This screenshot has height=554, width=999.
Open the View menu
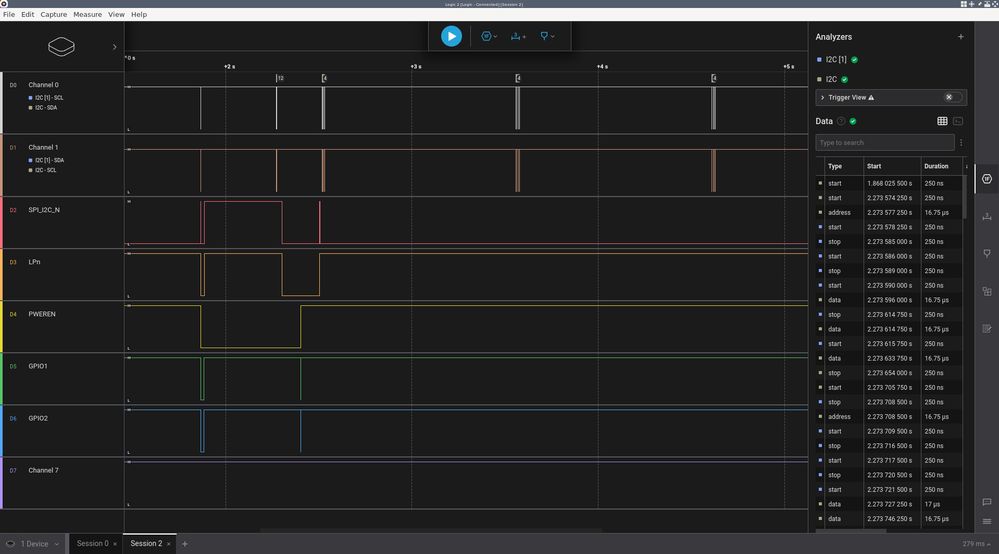tap(116, 15)
